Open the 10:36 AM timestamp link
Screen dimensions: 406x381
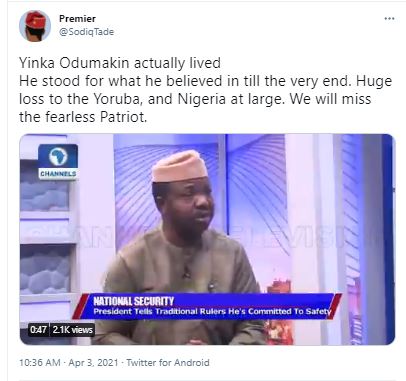(x=40, y=363)
